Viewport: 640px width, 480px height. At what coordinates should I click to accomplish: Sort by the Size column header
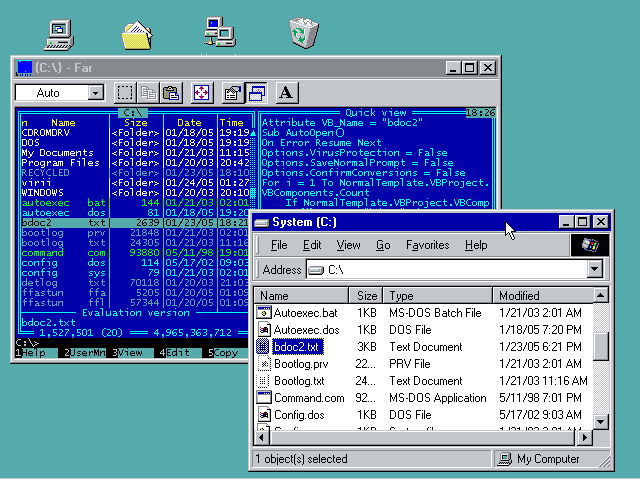[366, 296]
